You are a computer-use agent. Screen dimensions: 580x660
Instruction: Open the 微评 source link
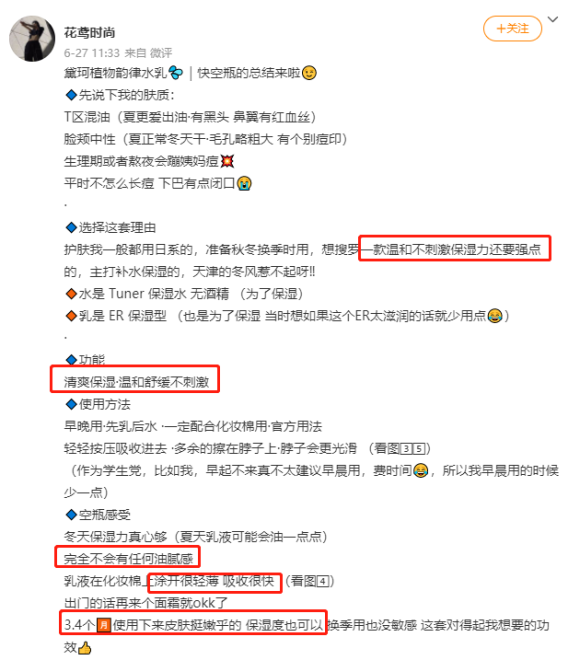(161, 53)
